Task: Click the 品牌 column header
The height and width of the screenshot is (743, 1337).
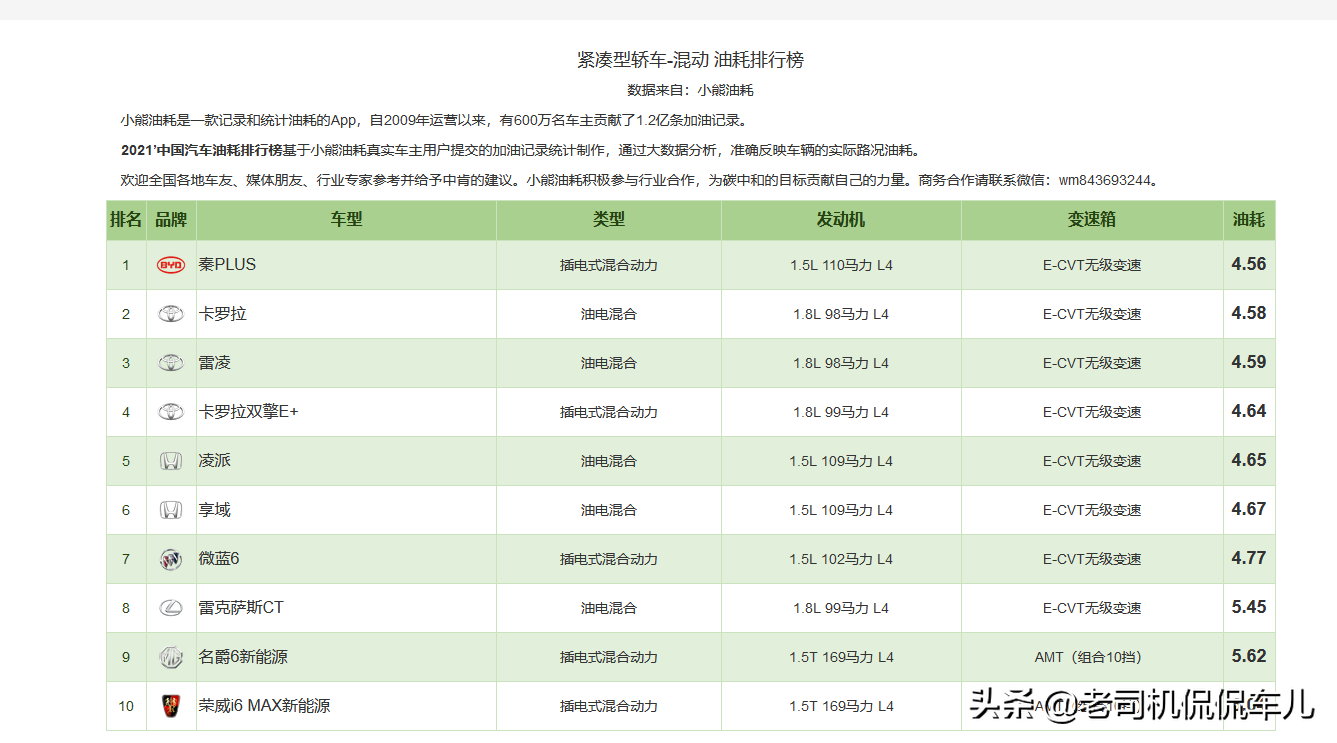Action: pyautogui.click(x=171, y=220)
